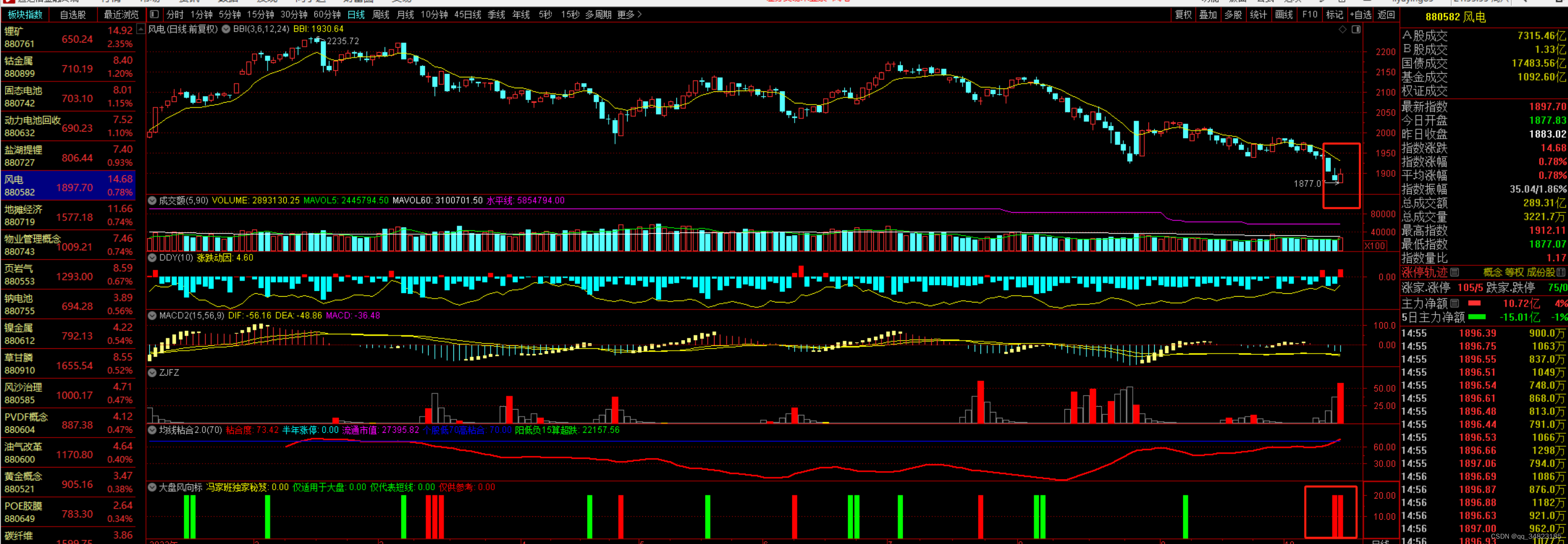Open settings dropdown for 成交额 indicator

tap(152, 200)
